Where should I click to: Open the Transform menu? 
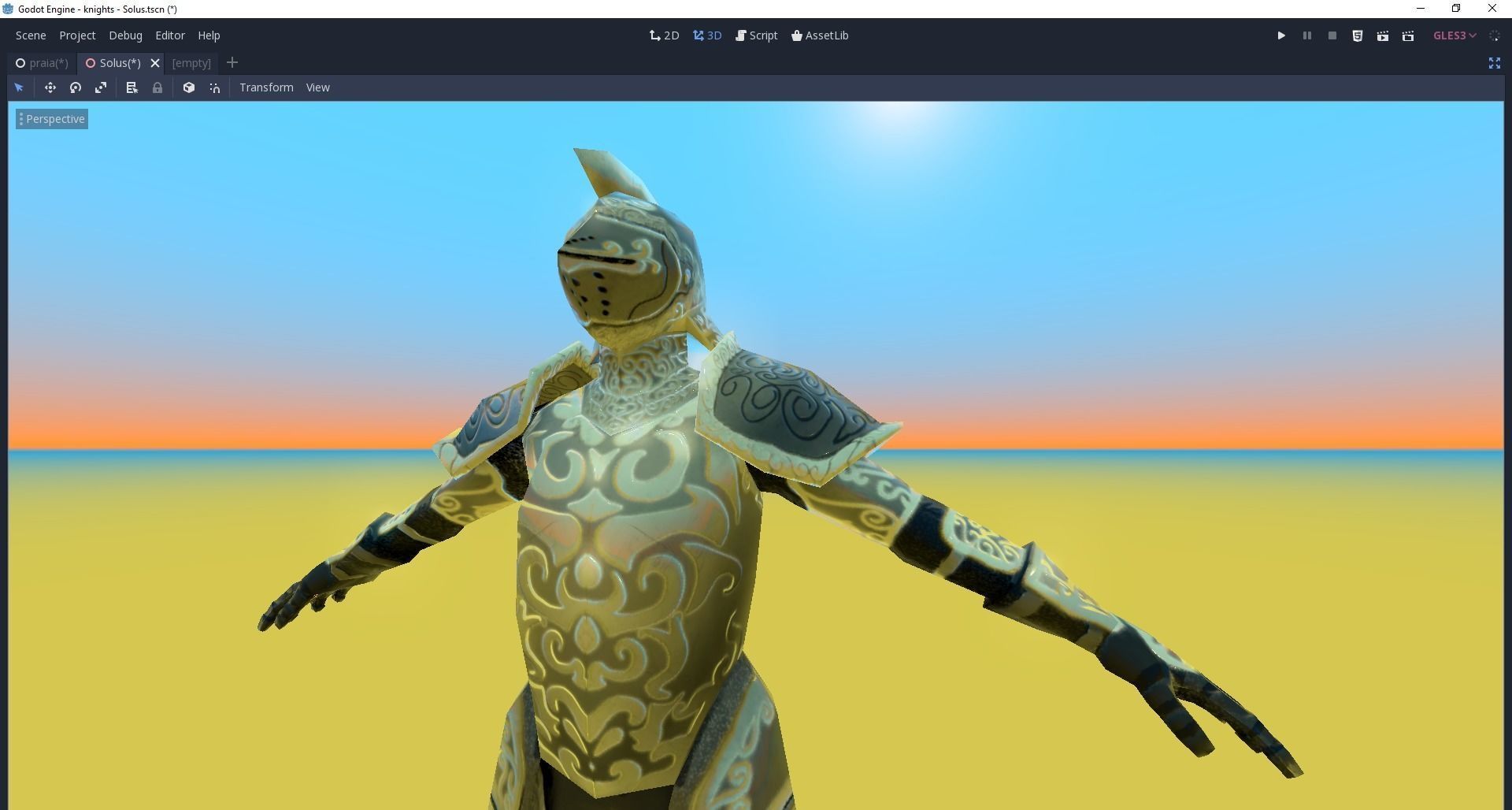[x=266, y=87]
